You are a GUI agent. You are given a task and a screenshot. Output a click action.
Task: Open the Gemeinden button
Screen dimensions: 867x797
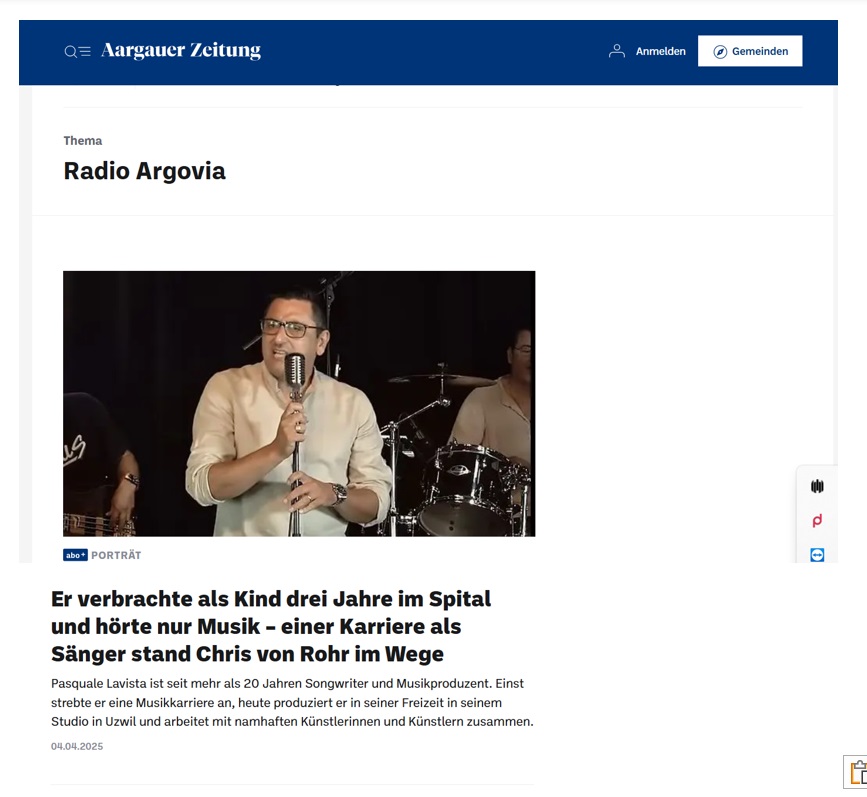click(750, 51)
